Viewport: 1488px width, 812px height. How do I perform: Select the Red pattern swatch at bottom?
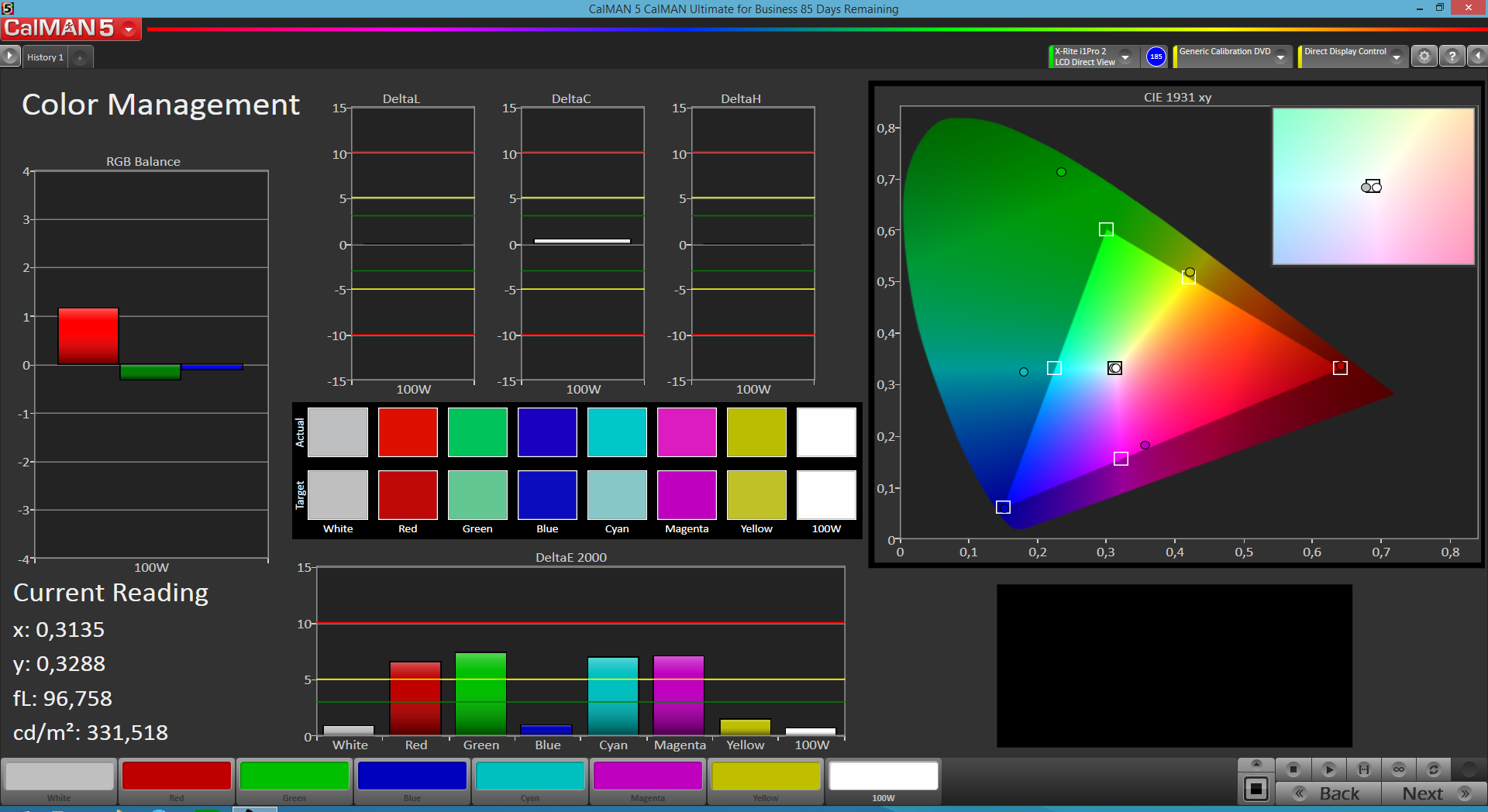tap(177, 776)
